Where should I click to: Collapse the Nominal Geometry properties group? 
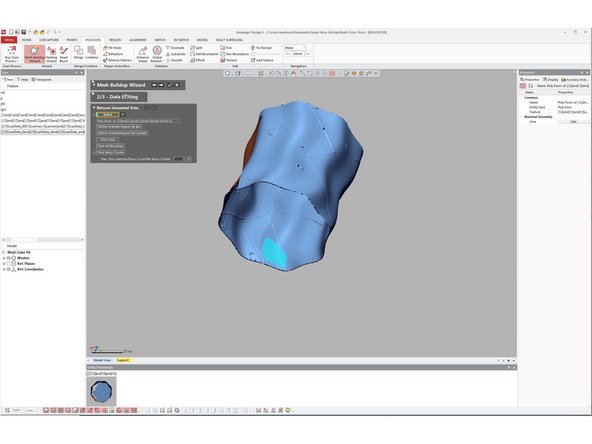tap(522, 117)
